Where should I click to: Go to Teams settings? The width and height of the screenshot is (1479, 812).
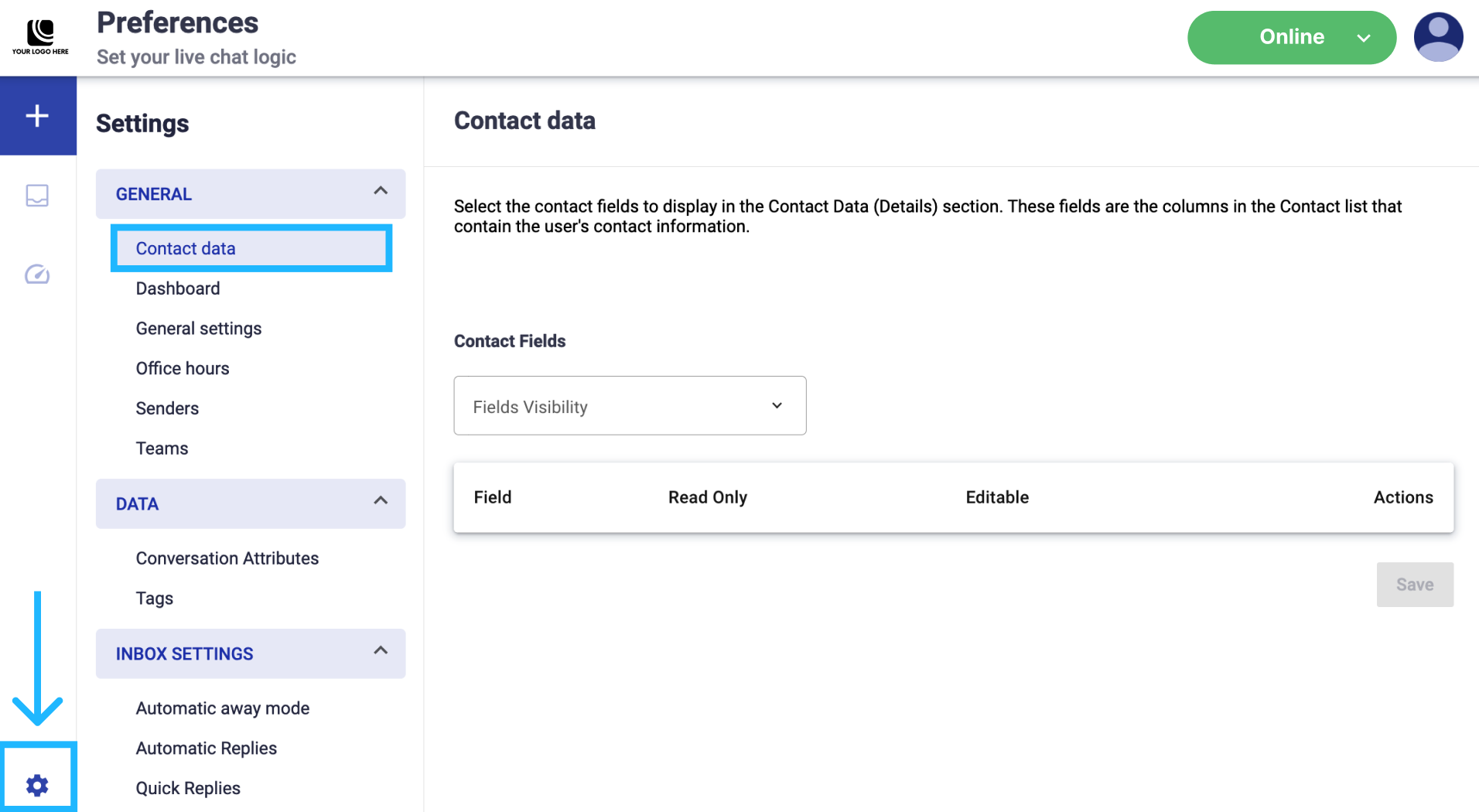tap(162, 449)
